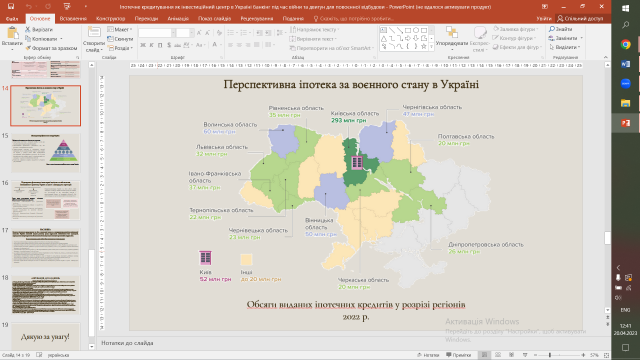Toggle the Notes (Нотатки) pane button
The image size is (640, 360).
[428, 355]
